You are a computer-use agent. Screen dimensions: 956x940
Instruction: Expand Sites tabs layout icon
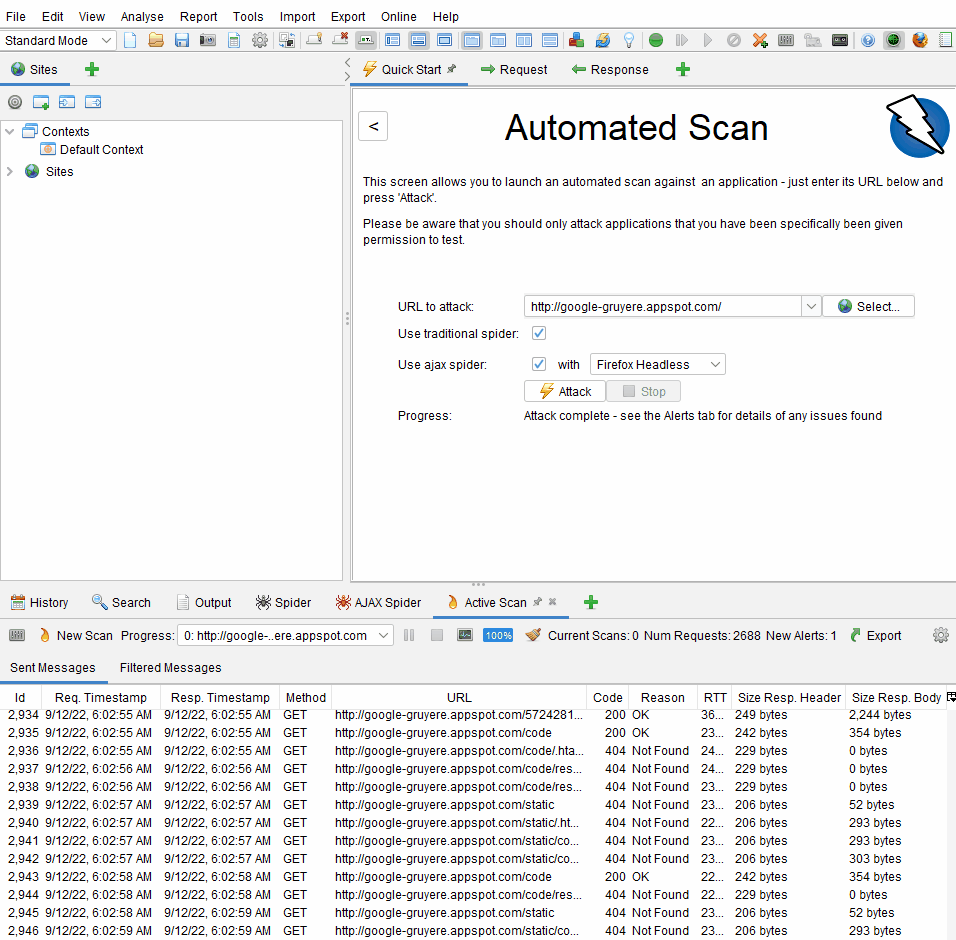(x=393, y=40)
